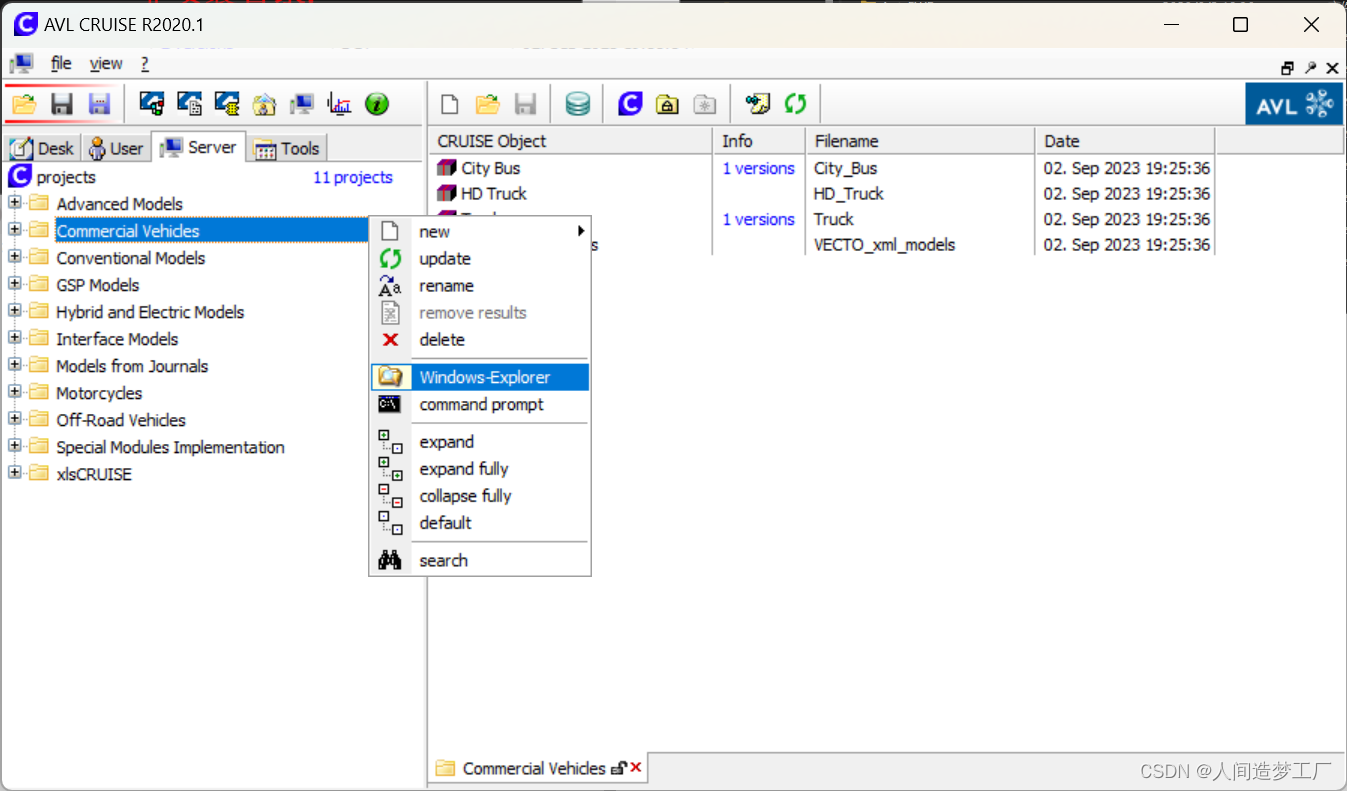Expand the GSP Models folder node
Image resolution: width=1347 pixels, height=791 pixels.
pos(15,284)
